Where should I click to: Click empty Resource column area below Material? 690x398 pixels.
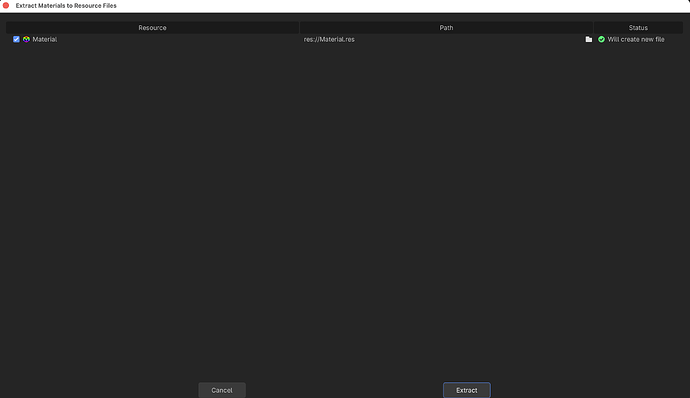152,198
